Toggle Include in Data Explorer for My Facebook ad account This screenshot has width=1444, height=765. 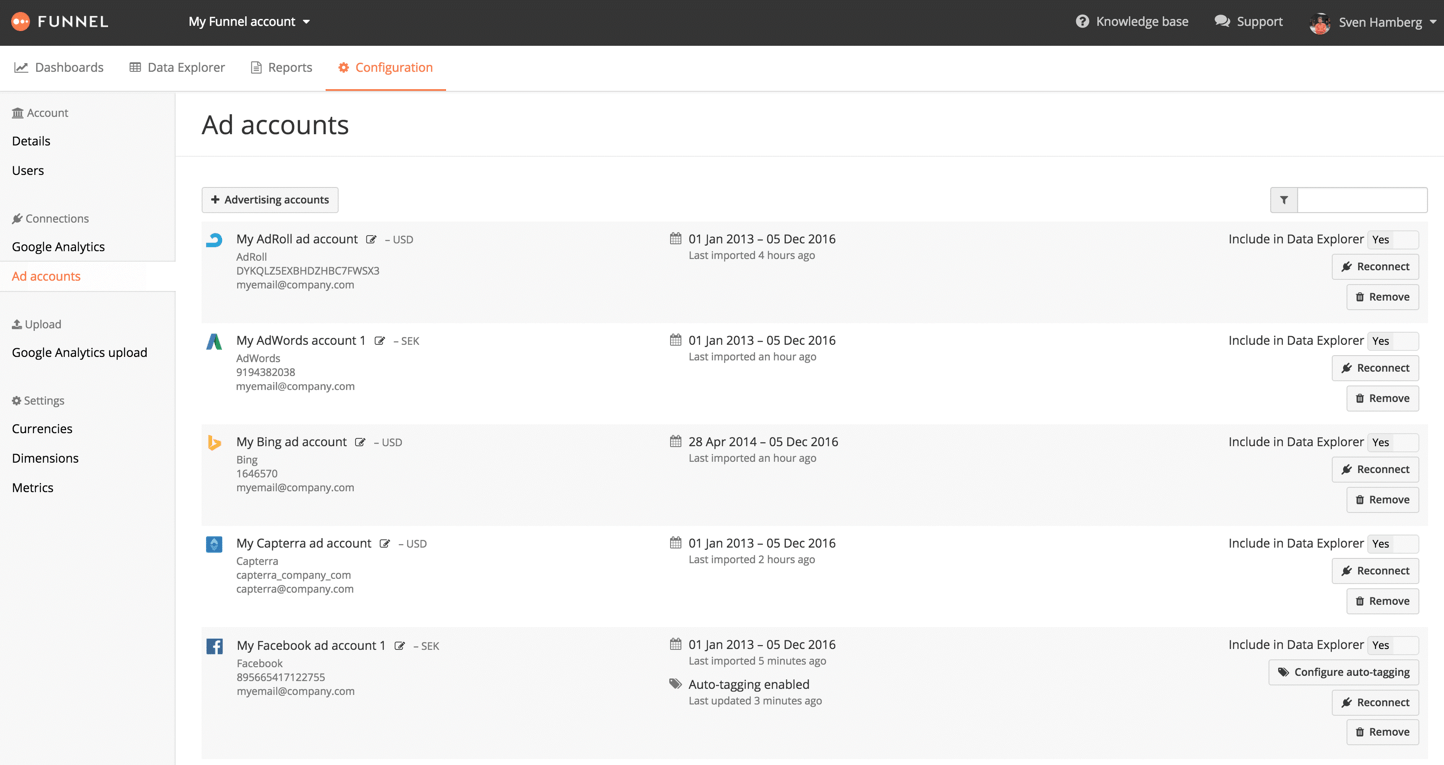[x=1394, y=645]
